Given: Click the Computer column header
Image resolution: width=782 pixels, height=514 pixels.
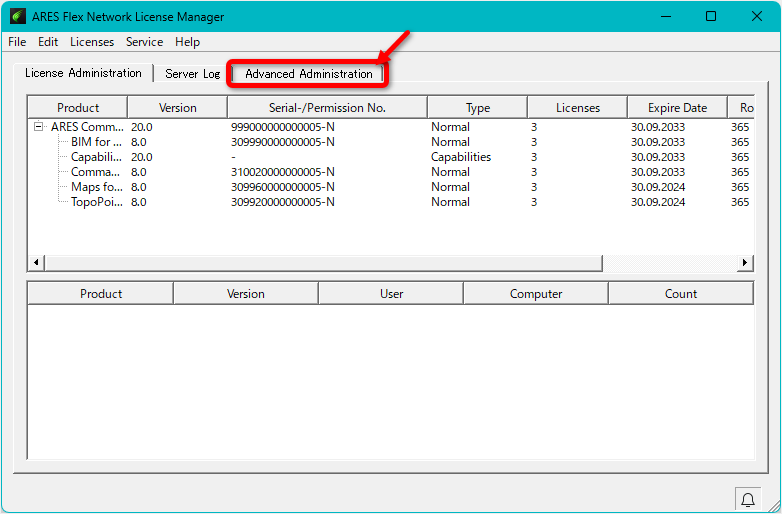Looking at the screenshot, I should (x=536, y=294).
